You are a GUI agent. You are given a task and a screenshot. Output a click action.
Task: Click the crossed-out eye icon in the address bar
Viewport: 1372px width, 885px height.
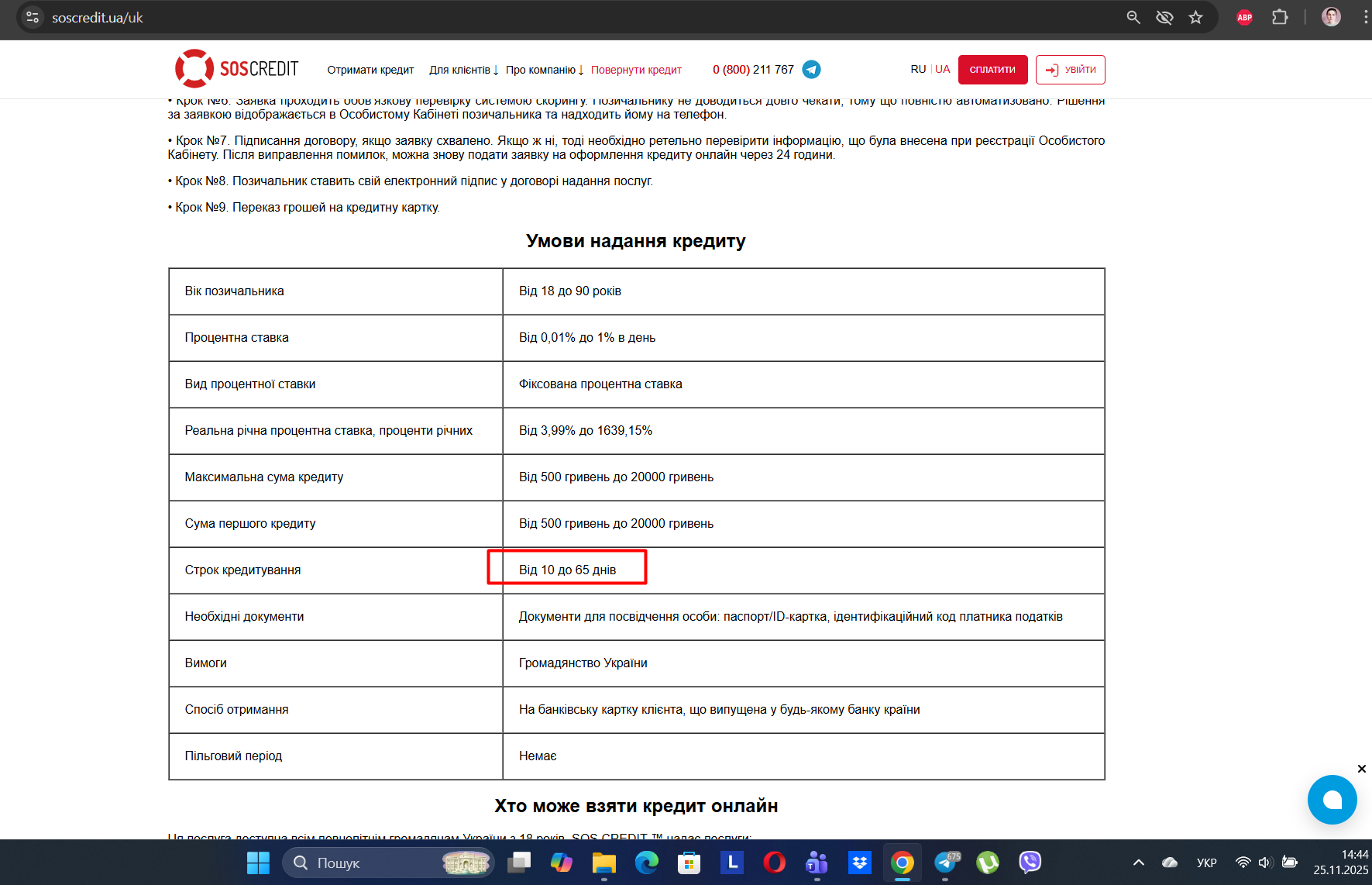tap(1164, 17)
